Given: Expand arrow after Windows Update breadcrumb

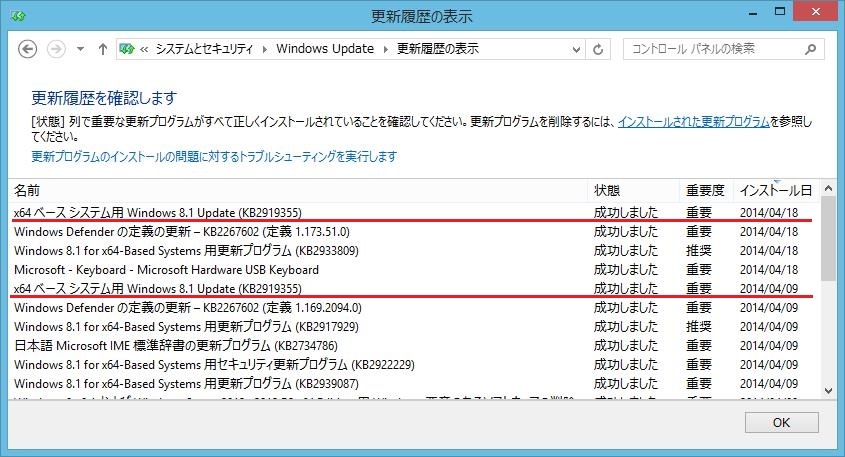Looking at the screenshot, I should [386, 50].
